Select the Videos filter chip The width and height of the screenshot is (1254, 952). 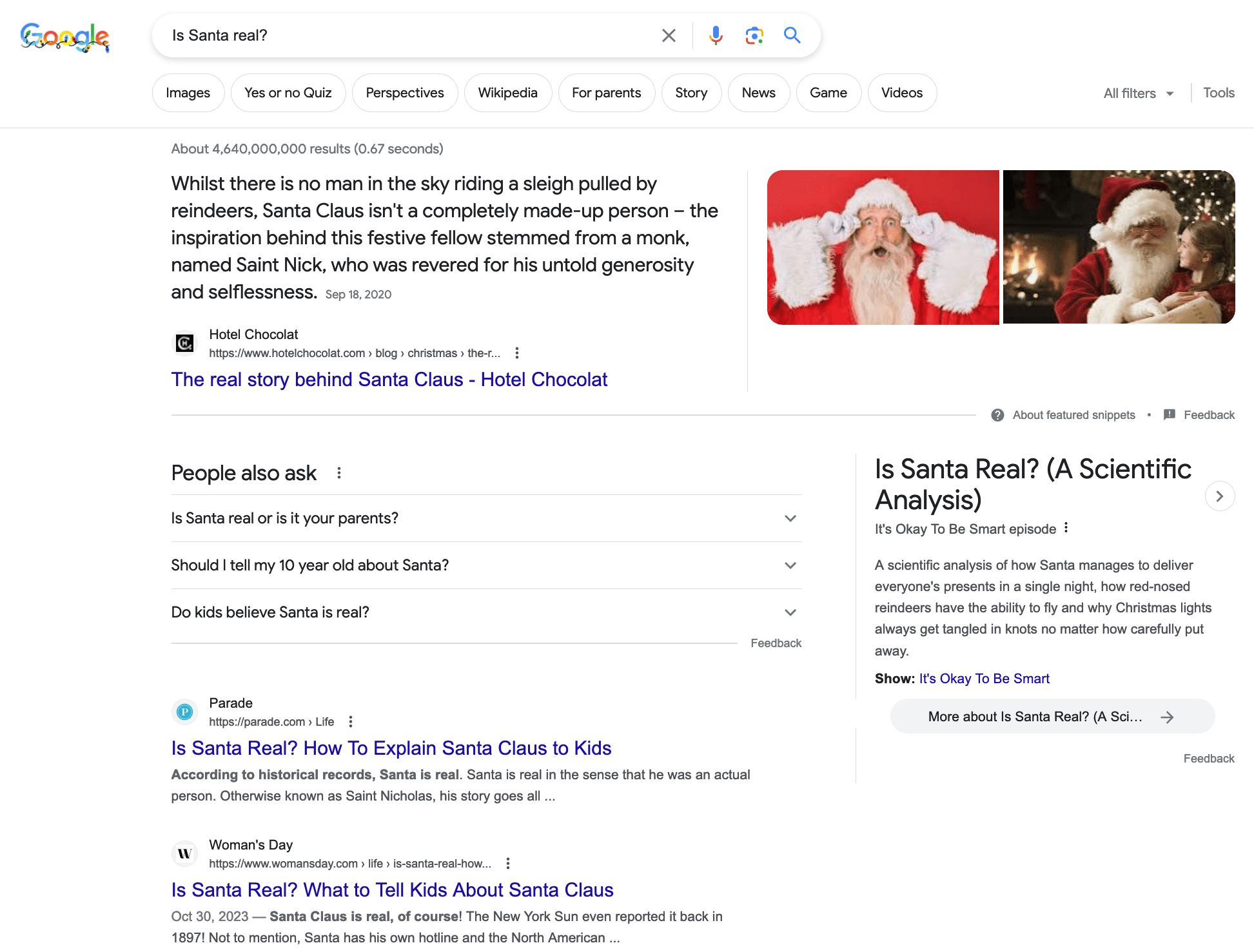(x=902, y=93)
